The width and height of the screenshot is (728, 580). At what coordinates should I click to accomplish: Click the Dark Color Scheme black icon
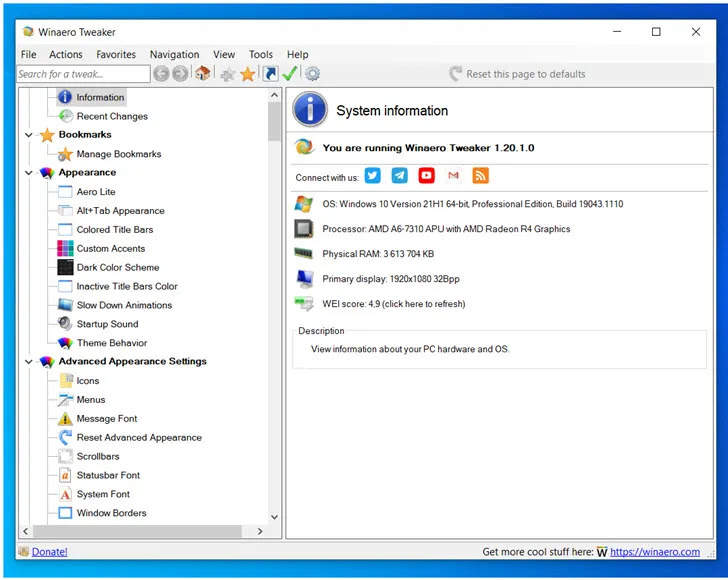65,267
